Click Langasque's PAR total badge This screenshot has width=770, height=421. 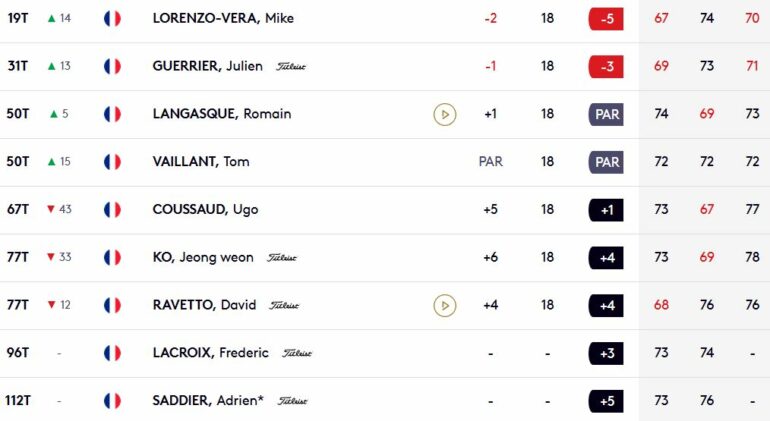606,114
